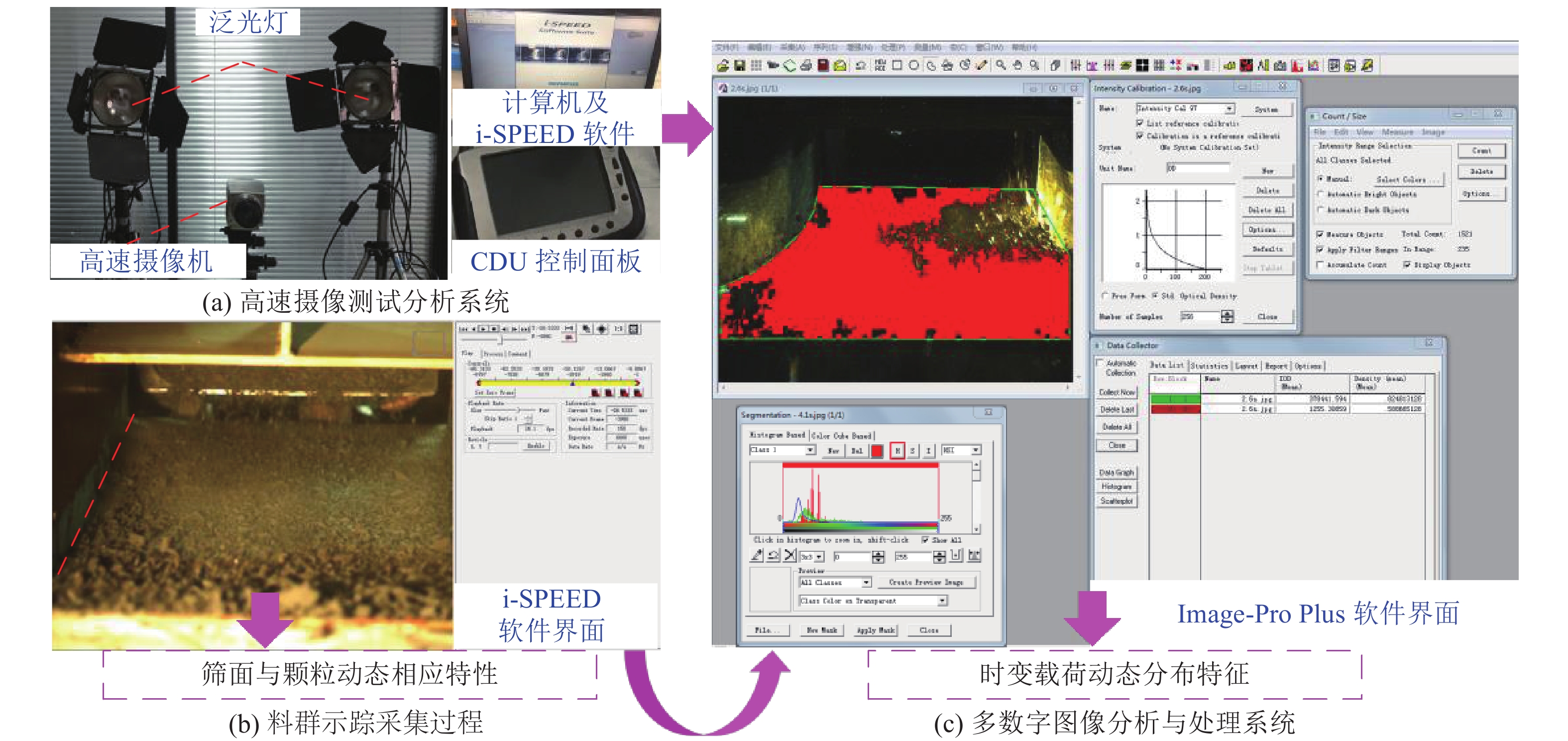The height and width of the screenshot is (741, 1568).
Task: Click the magnifier zoom tool icon
Action: click(x=1001, y=66)
